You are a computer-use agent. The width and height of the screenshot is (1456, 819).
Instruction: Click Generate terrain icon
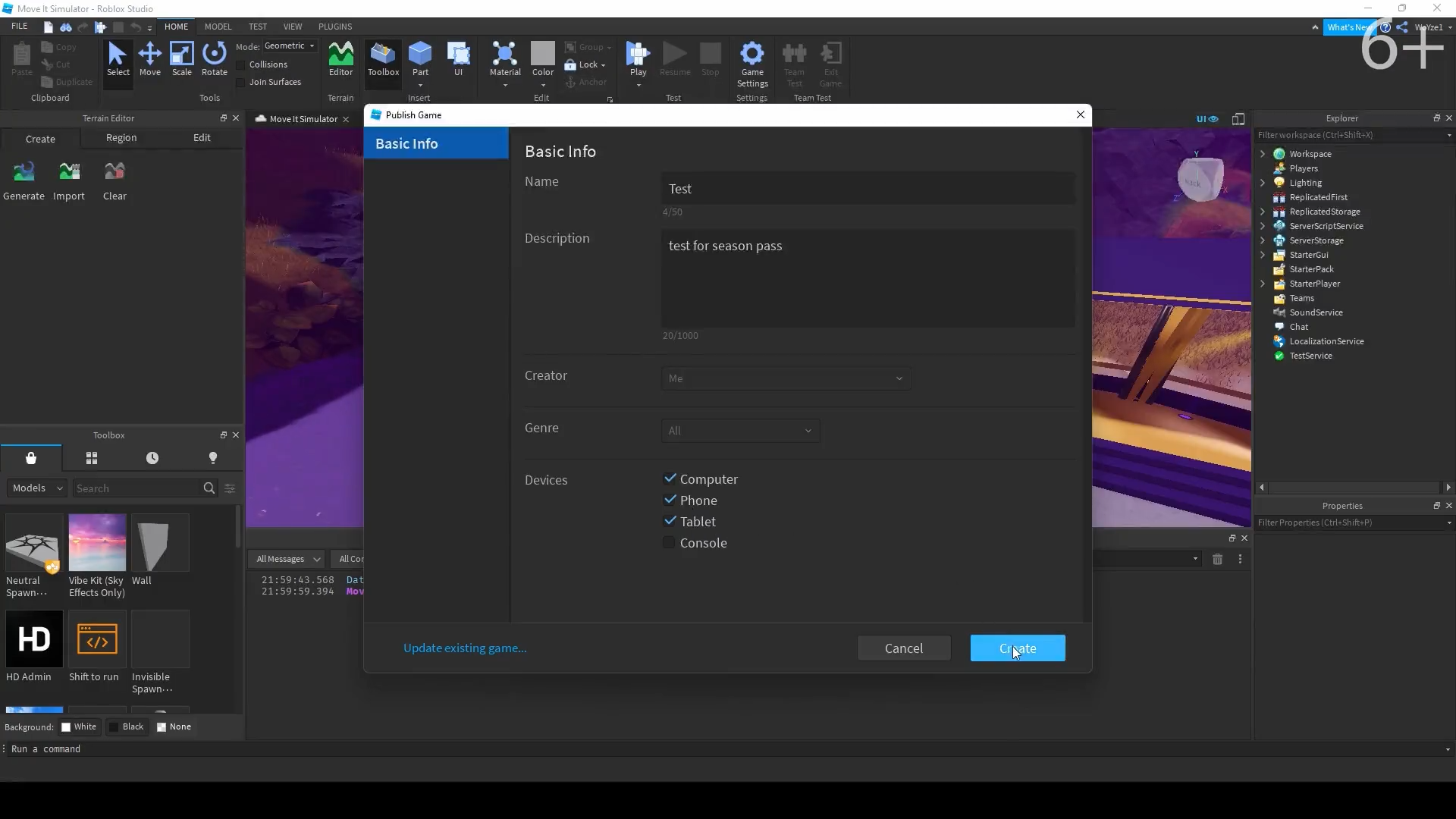click(x=24, y=180)
